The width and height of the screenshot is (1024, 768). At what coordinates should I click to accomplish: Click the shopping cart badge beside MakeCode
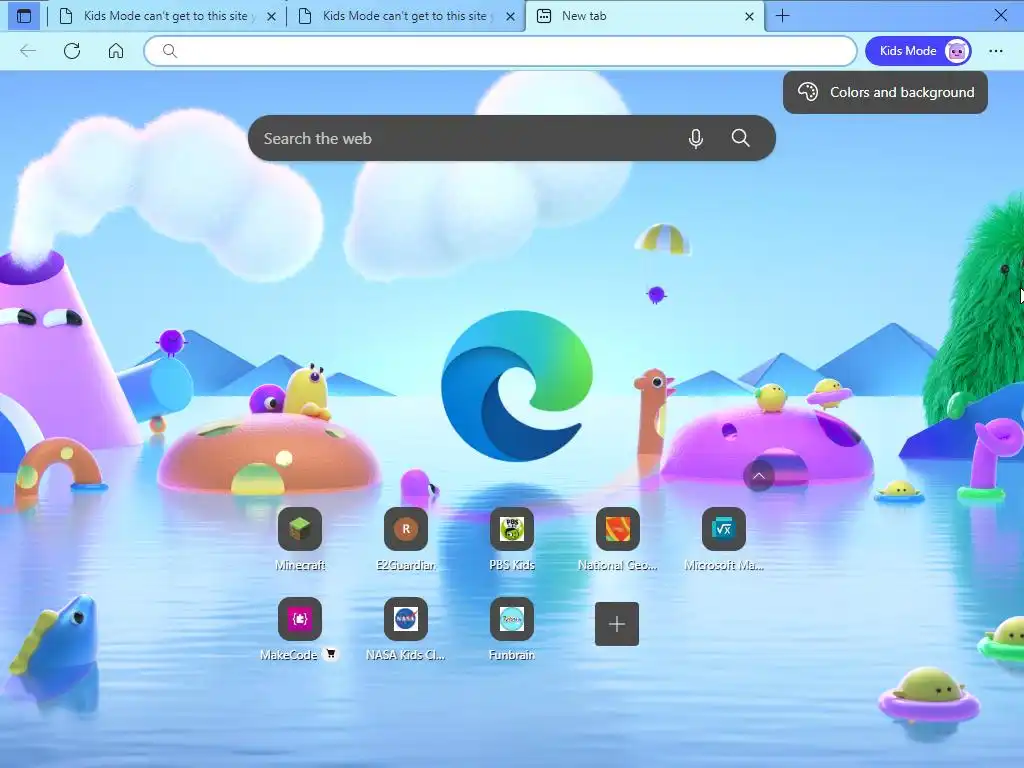coord(331,654)
